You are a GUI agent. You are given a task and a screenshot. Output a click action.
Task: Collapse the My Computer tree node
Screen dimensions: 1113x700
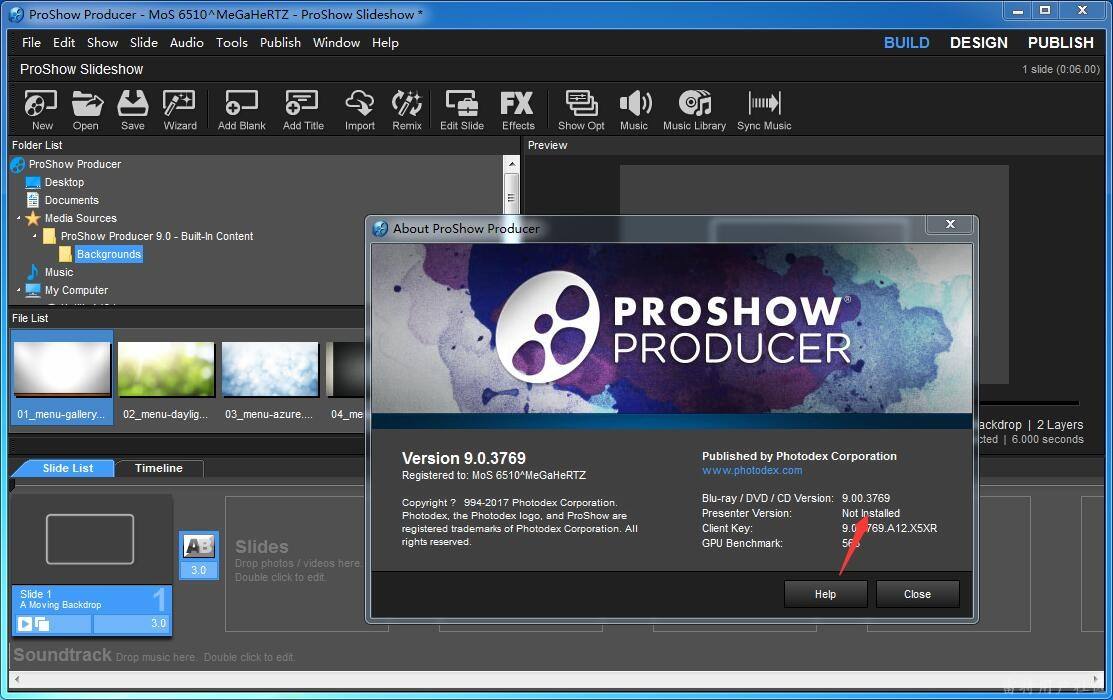[x=18, y=290]
